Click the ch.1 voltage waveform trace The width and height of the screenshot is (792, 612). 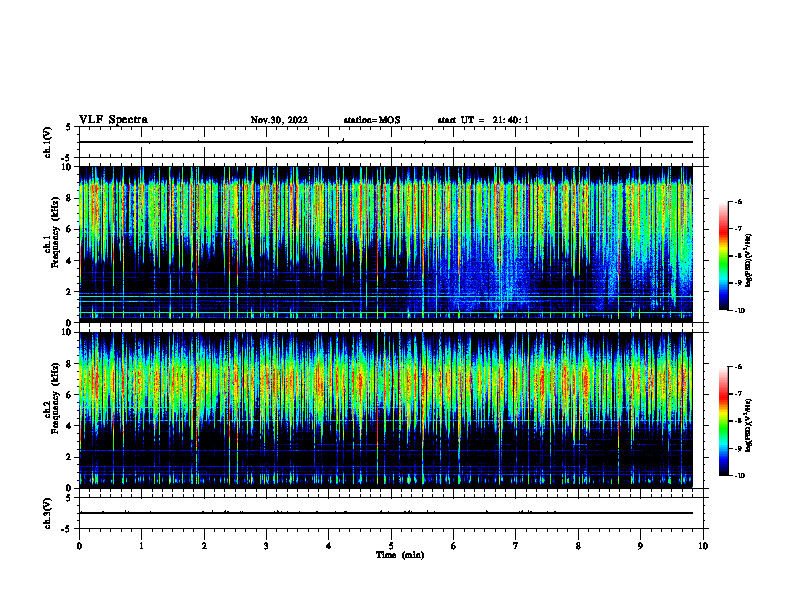(386, 142)
